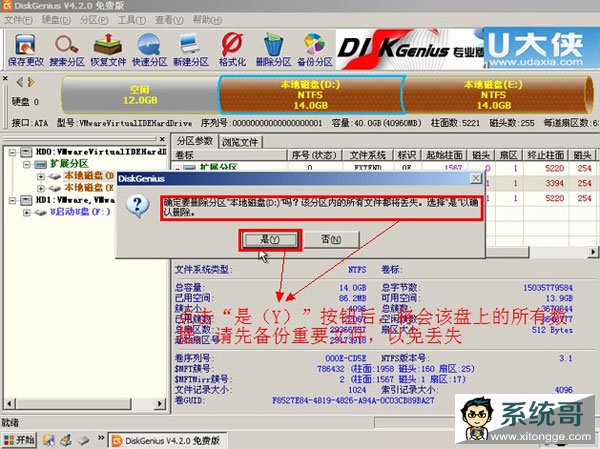Select U启动U盘(F:) in the tree

(81, 211)
